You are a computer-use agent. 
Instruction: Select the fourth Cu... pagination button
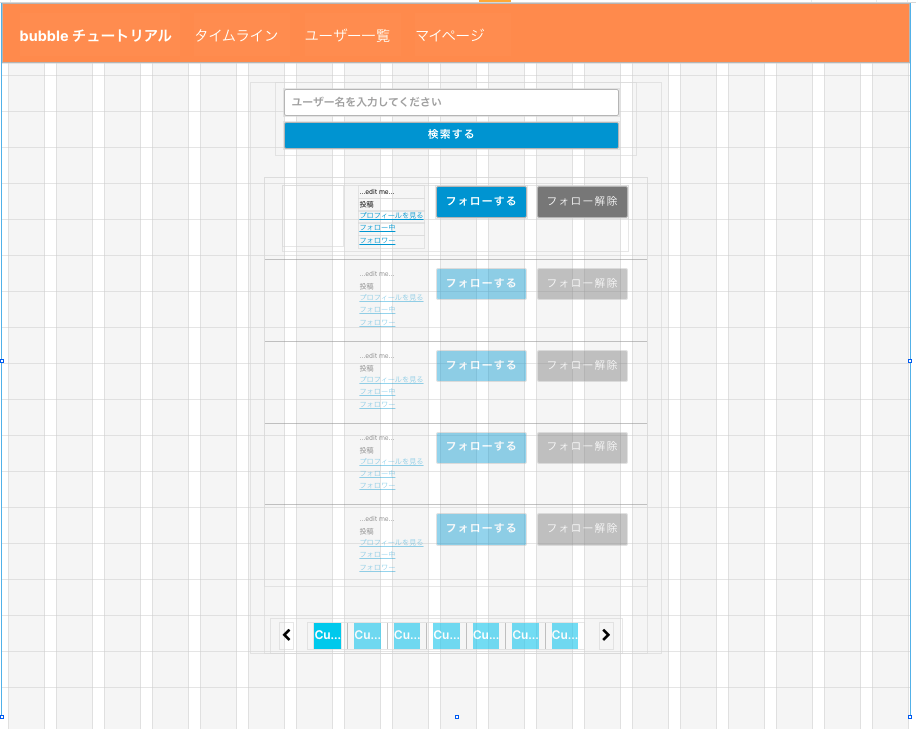(x=446, y=635)
